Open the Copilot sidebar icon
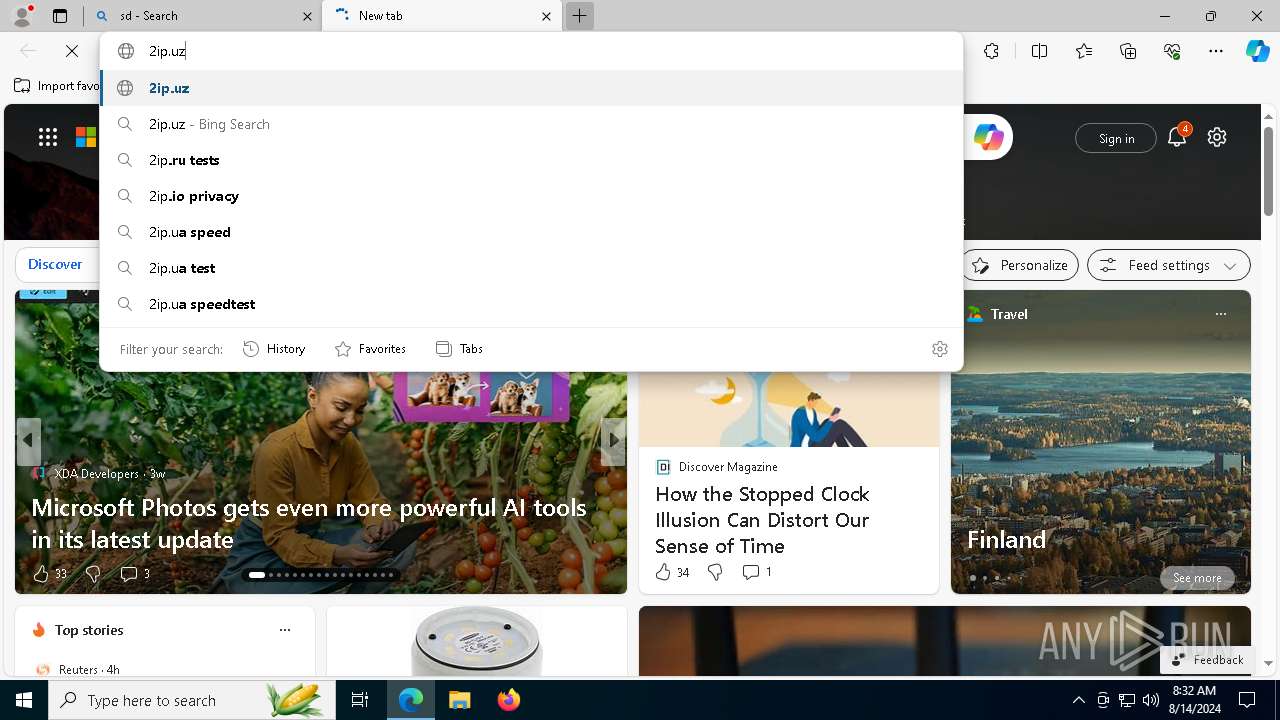The image size is (1280, 720). coord(1258,51)
